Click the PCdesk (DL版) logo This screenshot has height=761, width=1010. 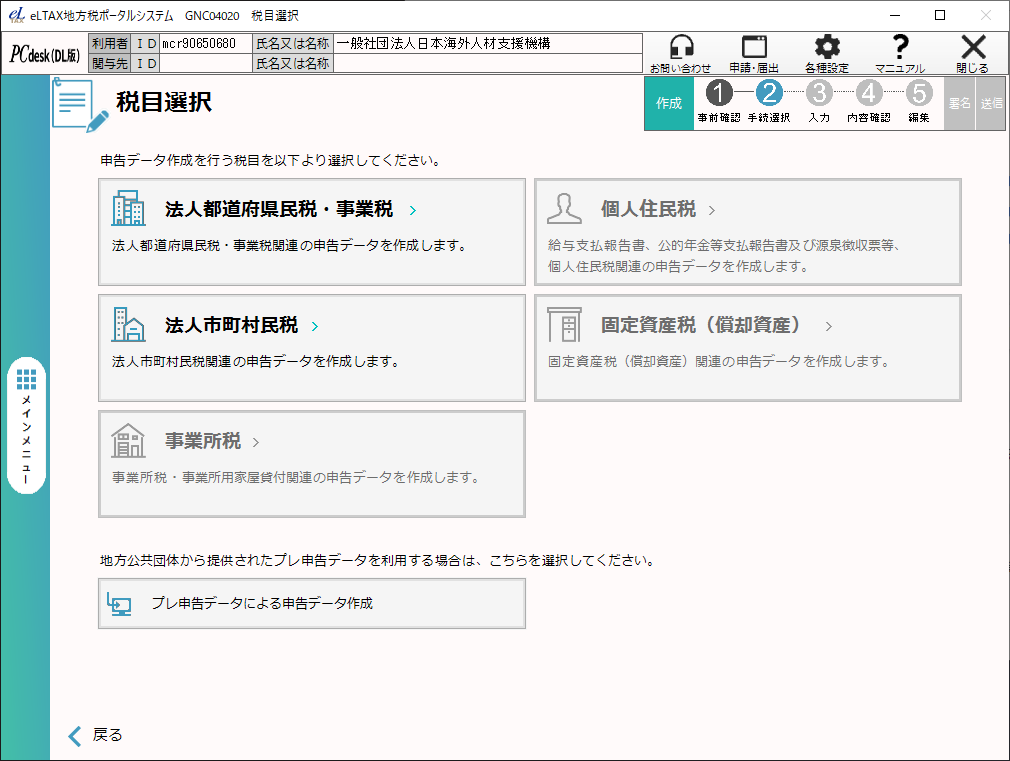(x=44, y=55)
